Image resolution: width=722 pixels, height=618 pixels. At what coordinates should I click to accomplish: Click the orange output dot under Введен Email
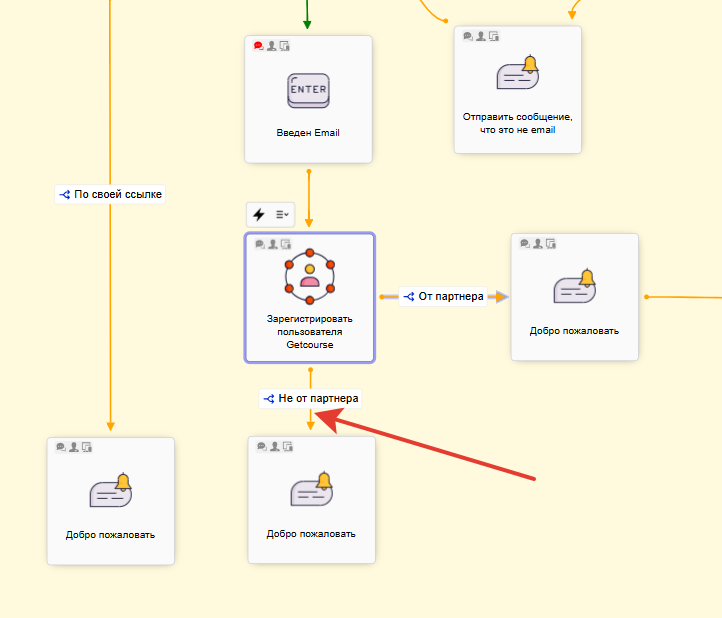(309, 171)
